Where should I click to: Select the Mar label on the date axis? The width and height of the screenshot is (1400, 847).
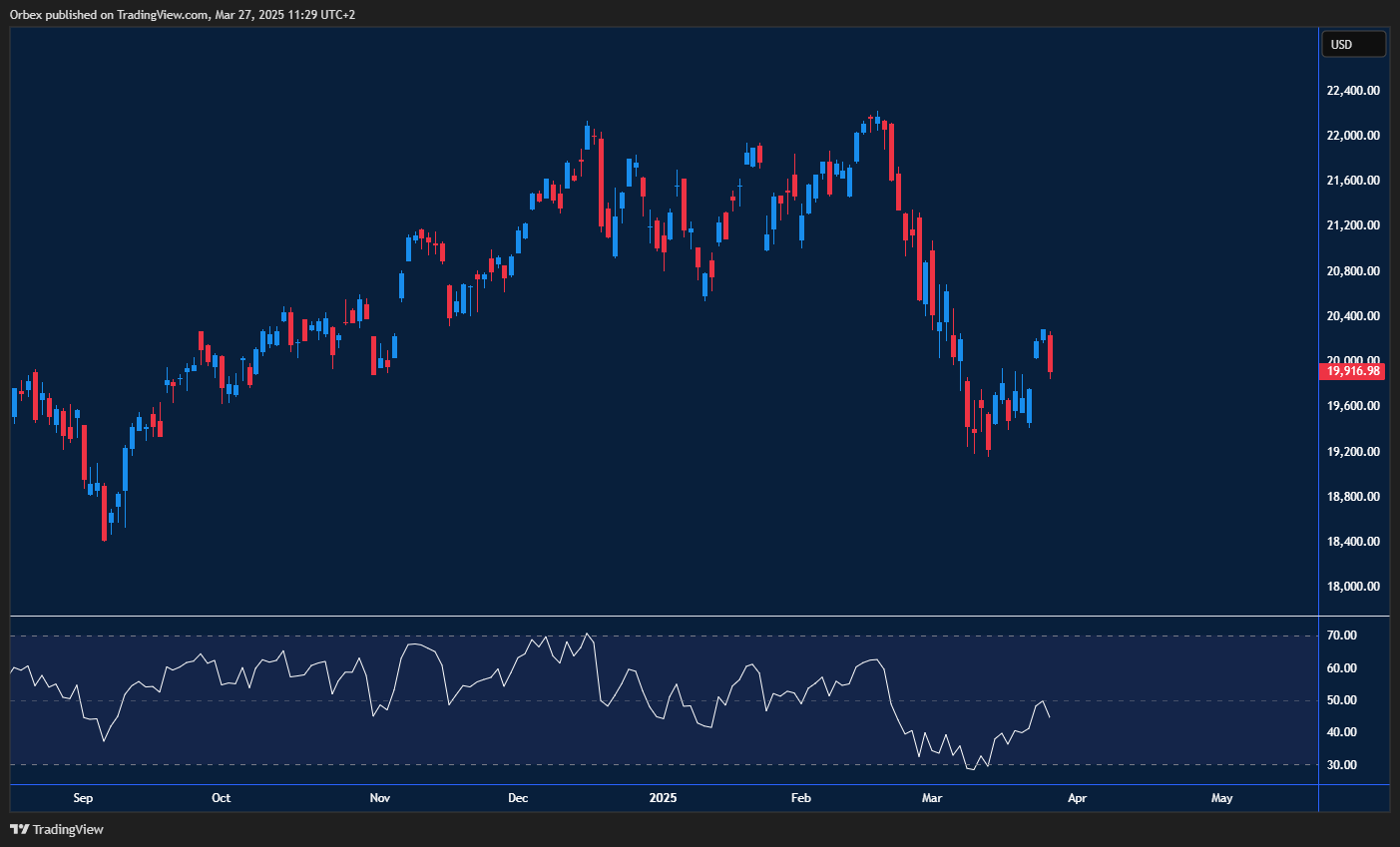click(931, 798)
